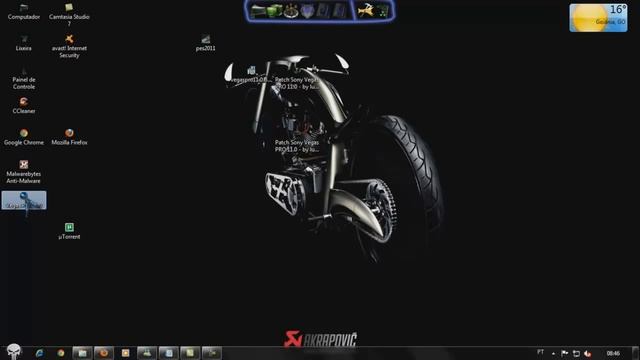Open the Action Center flag icon

click(x=564, y=353)
